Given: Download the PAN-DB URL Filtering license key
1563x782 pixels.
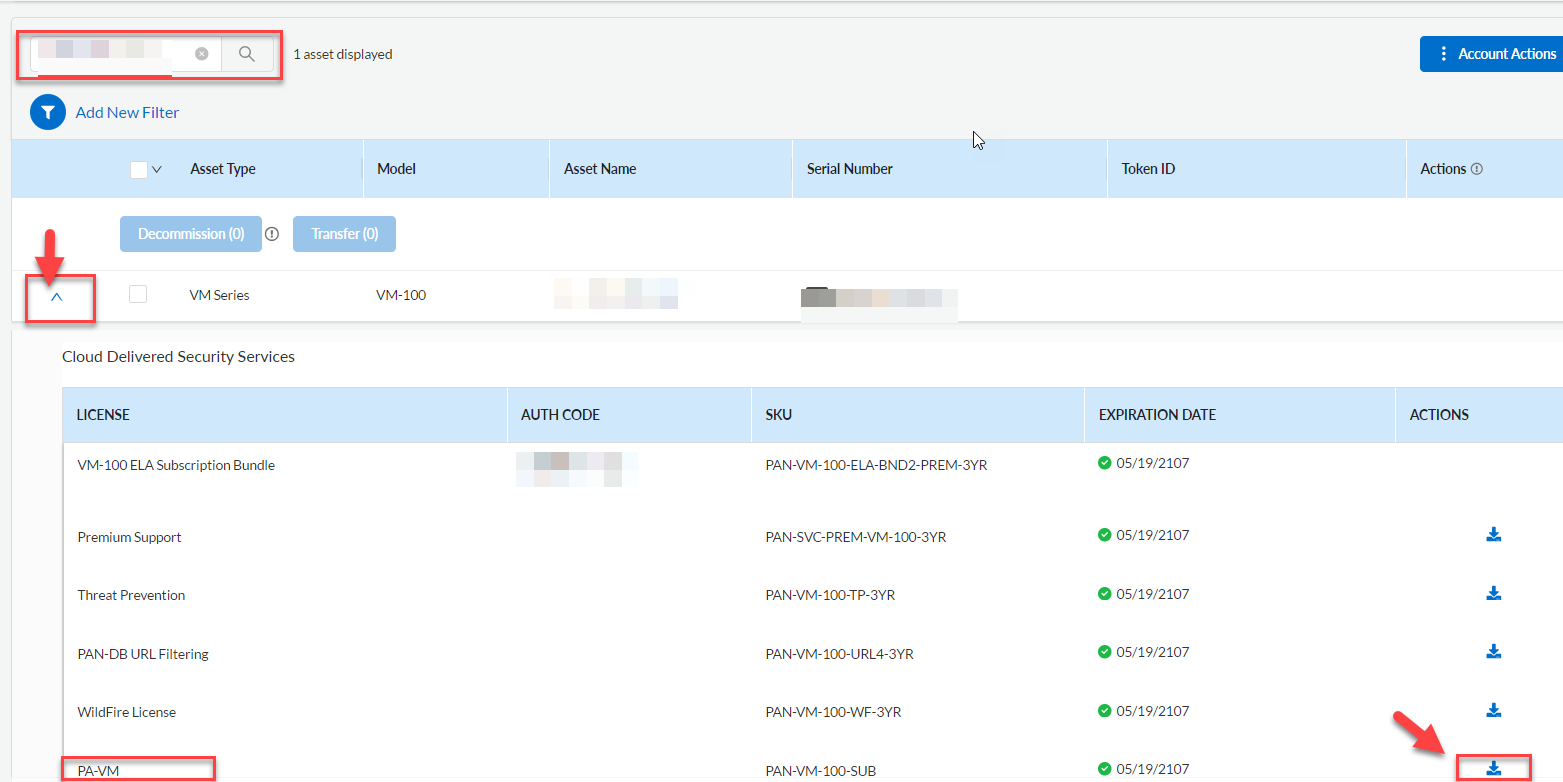Looking at the screenshot, I should point(1494,652).
